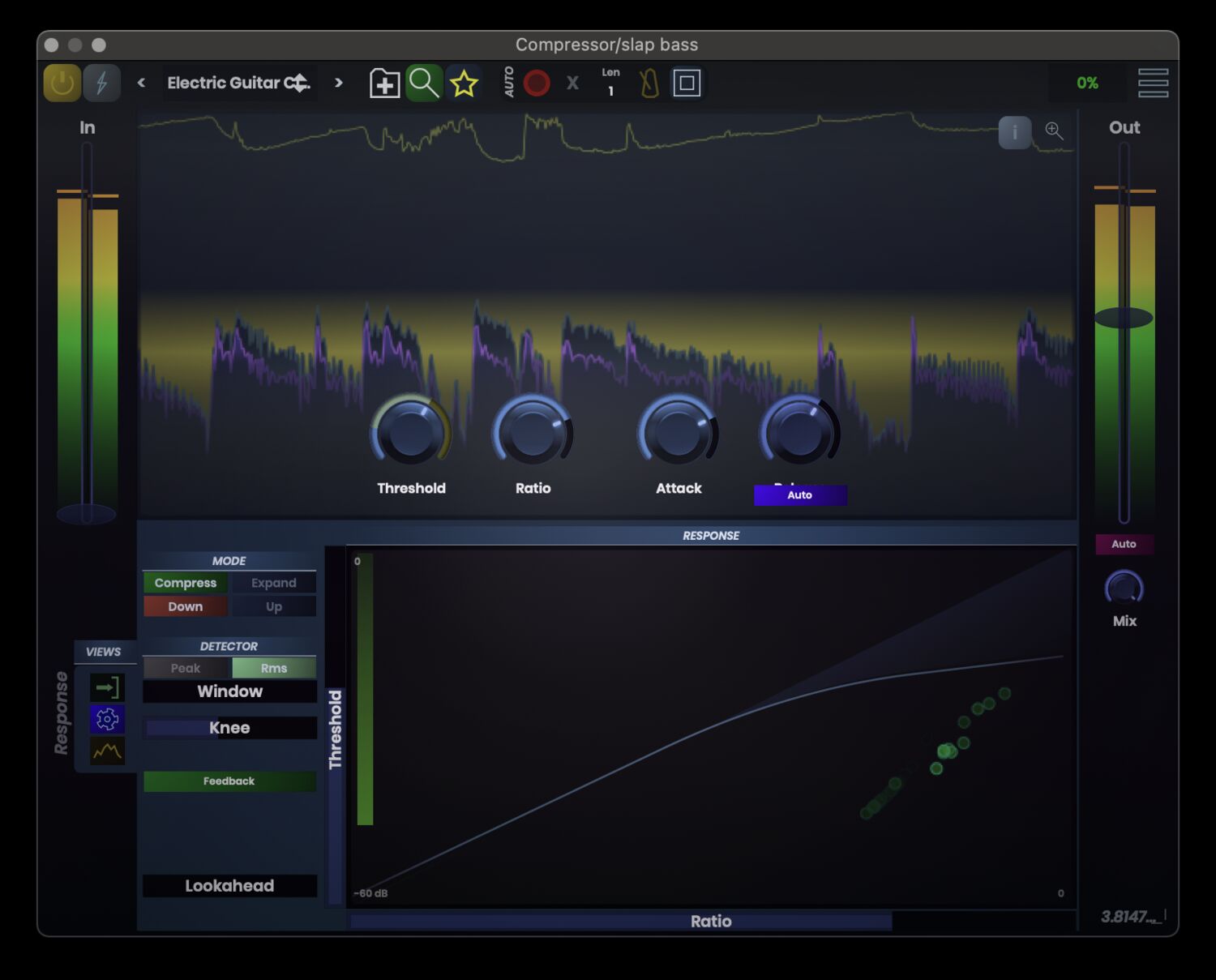Toggle the Feedback option
1216x980 pixels.
pos(229,781)
